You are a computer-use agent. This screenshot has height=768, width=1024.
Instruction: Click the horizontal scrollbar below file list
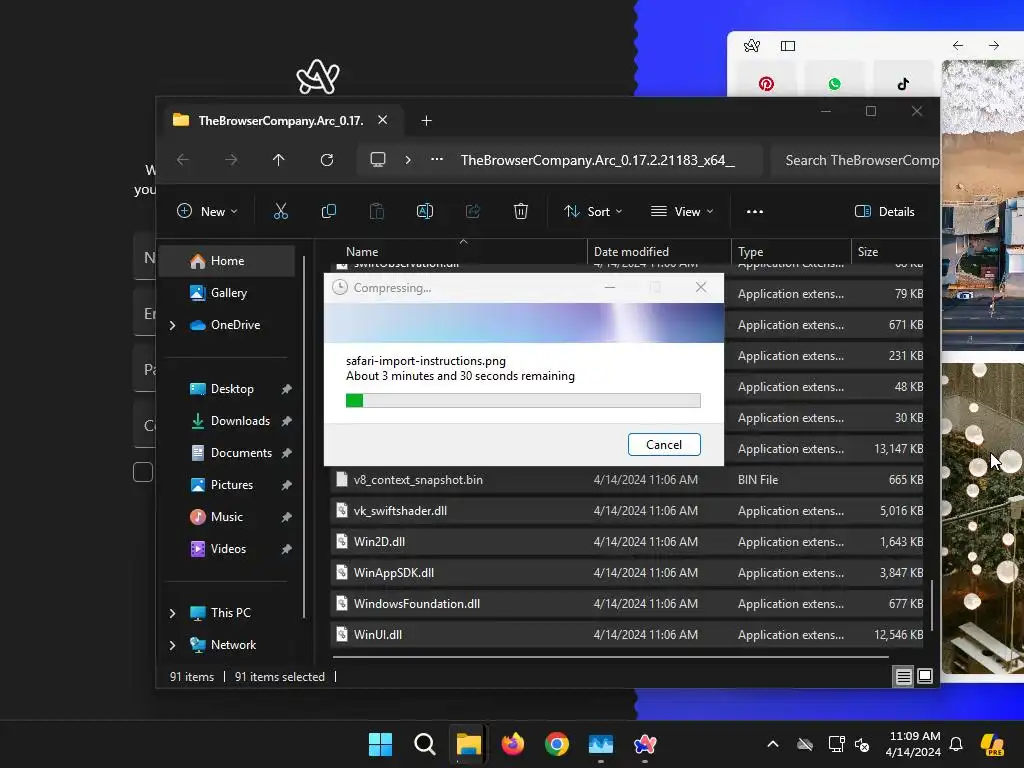pyautogui.click(x=610, y=656)
